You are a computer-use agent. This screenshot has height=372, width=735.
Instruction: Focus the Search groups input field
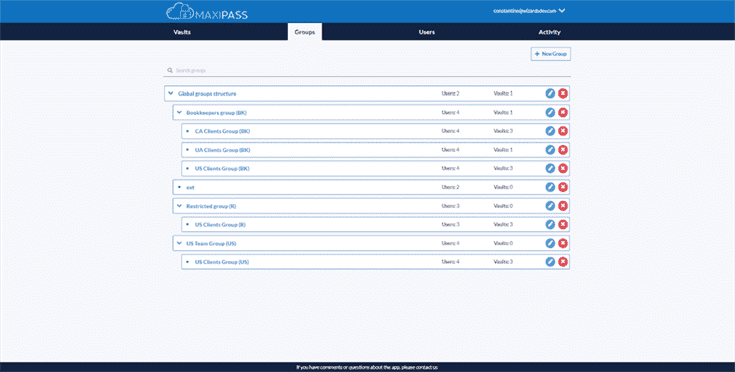[367, 70]
